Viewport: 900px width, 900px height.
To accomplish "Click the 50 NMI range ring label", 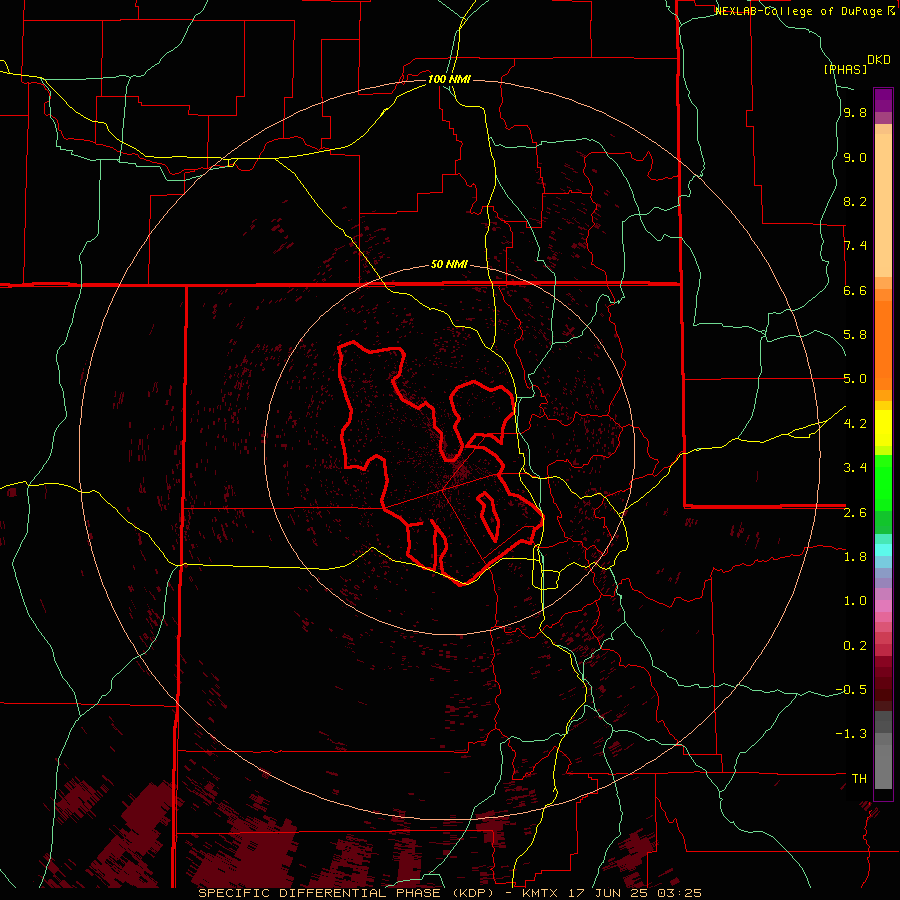I will (449, 265).
